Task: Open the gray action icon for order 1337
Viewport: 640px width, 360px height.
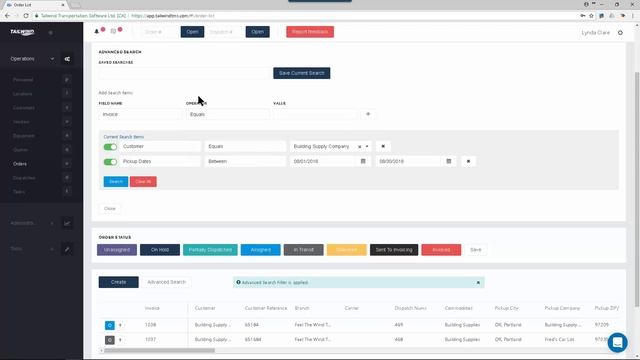Action: [x=110, y=340]
